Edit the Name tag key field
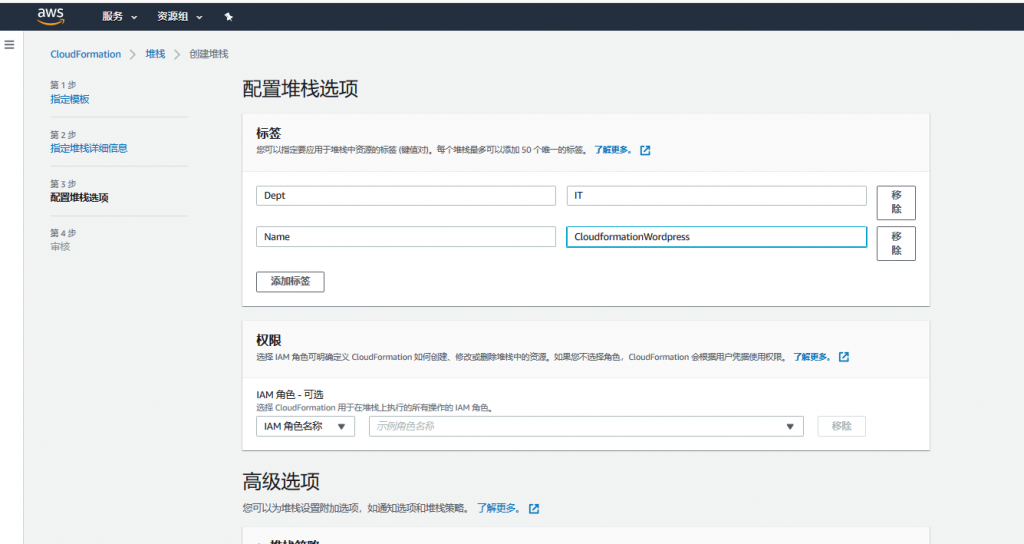This screenshot has height=544, width=1024. tap(406, 236)
